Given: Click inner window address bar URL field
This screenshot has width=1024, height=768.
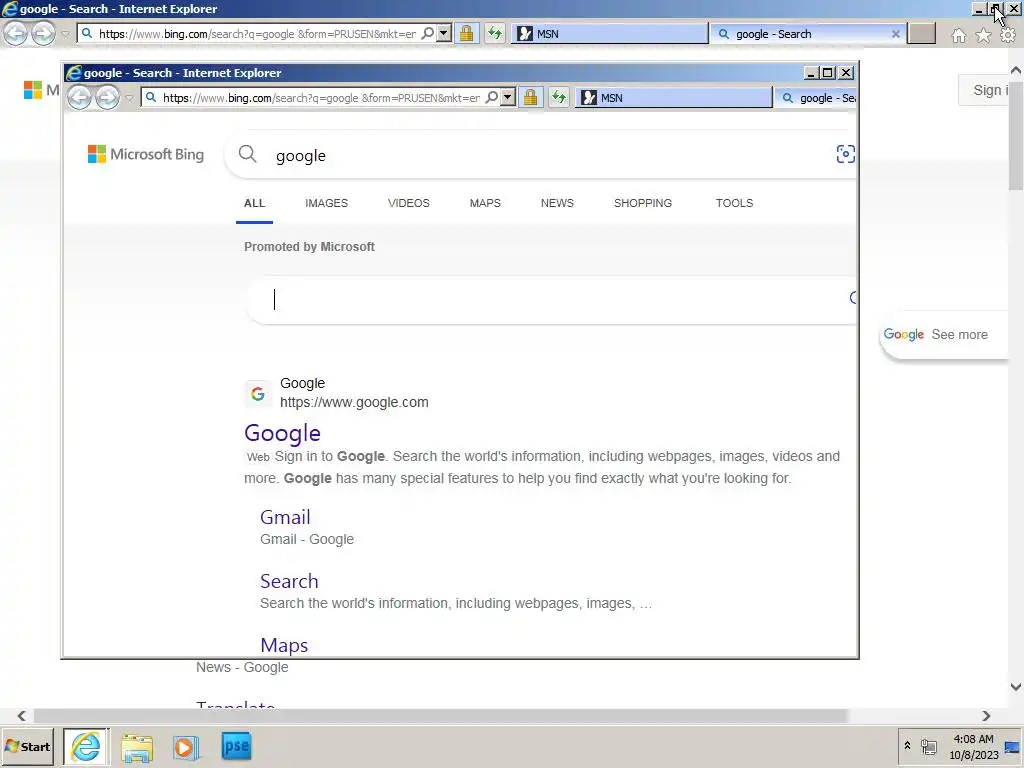Looking at the screenshot, I should (x=321, y=98).
